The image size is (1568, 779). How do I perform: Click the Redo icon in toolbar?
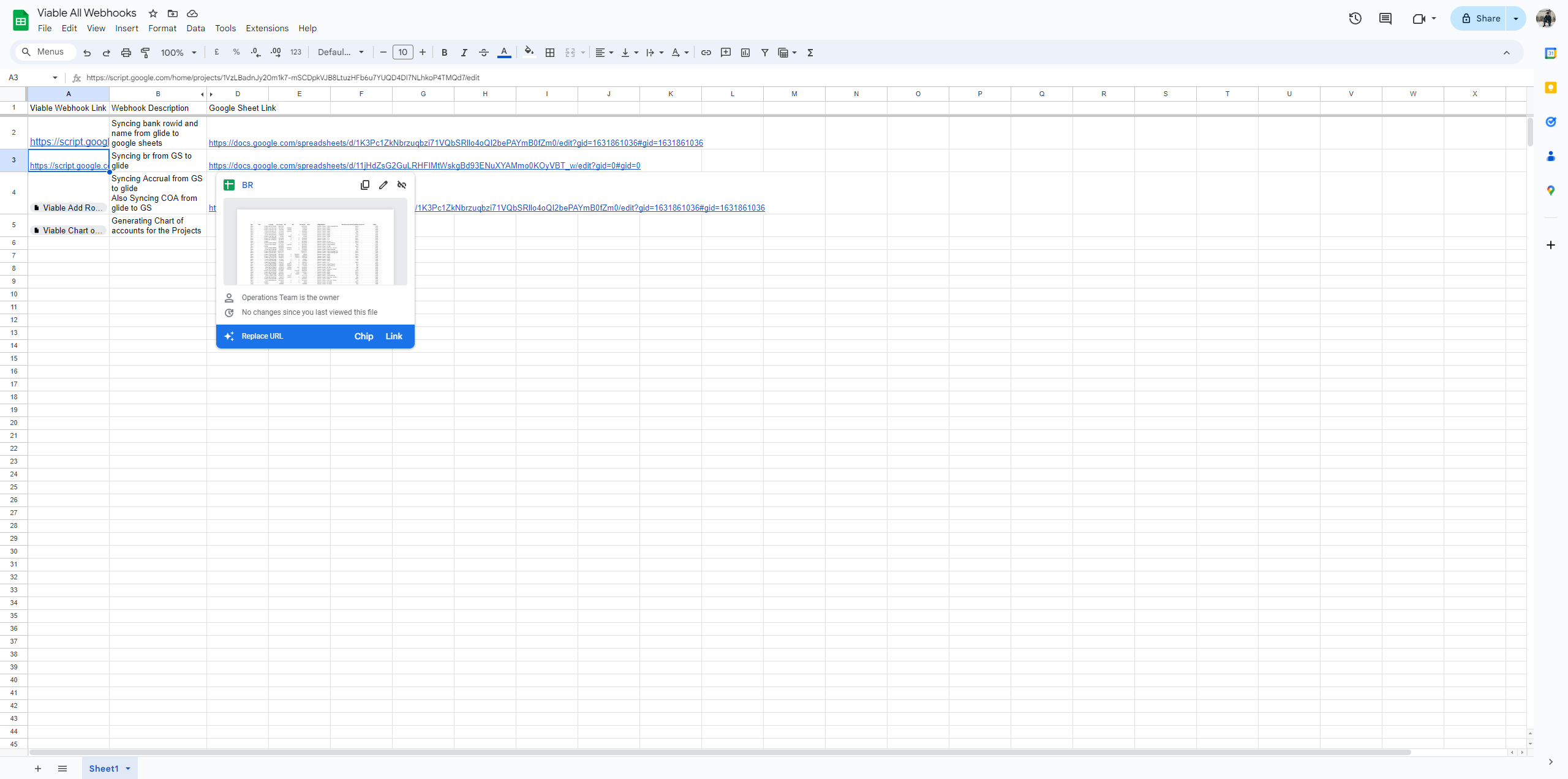point(107,53)
